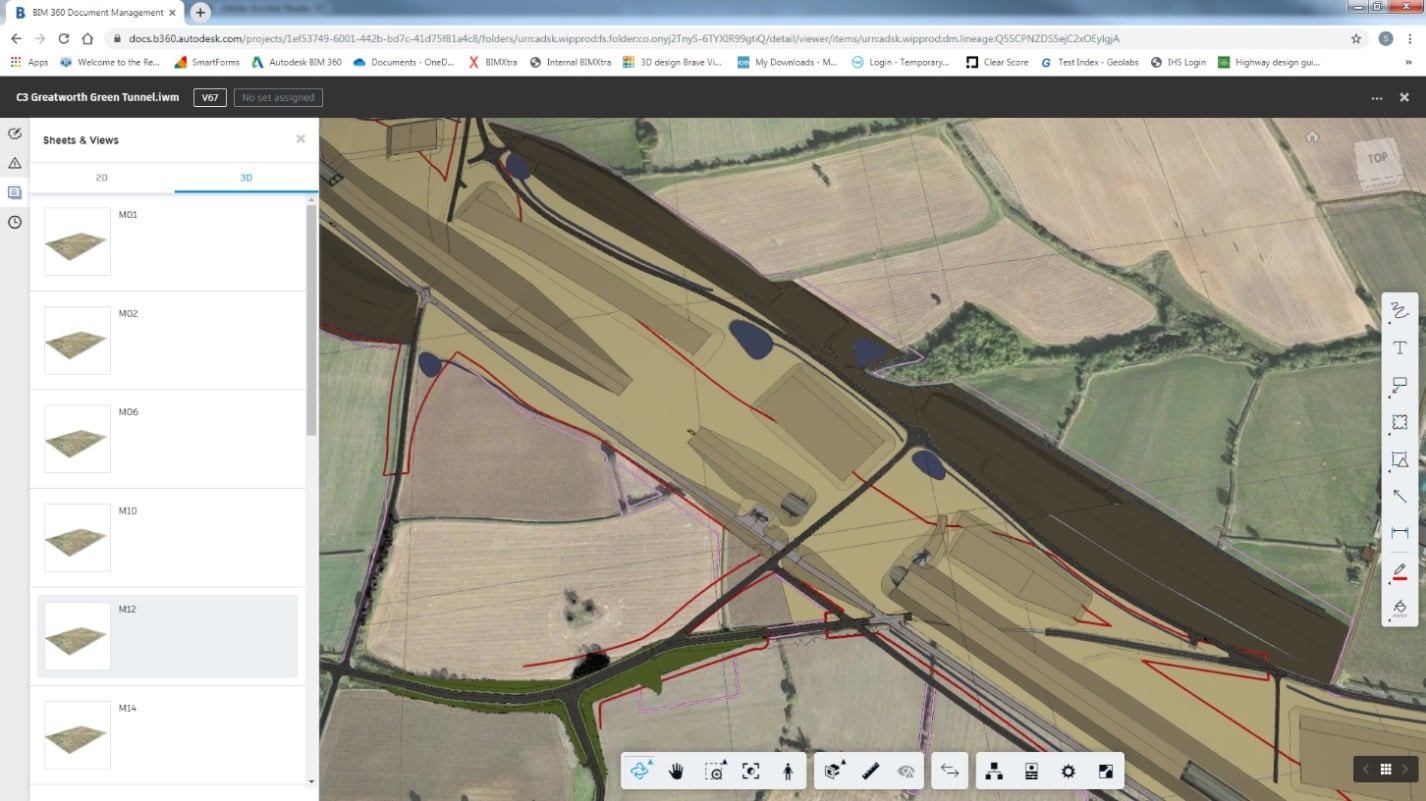This screenshot has height=801, width=1426.
Task: Open the more options ellipsis menu
Action: (1377, 98)
